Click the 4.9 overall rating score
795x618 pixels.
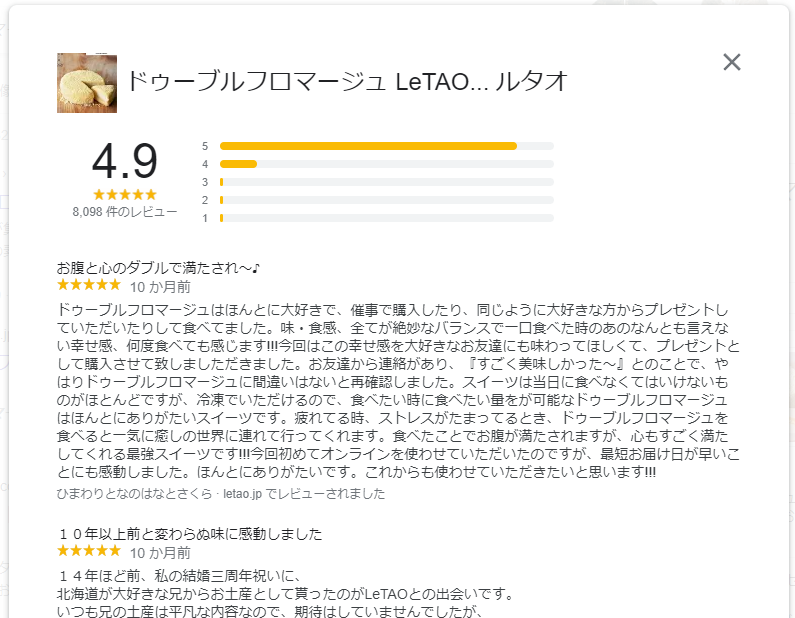click(125, 162)
